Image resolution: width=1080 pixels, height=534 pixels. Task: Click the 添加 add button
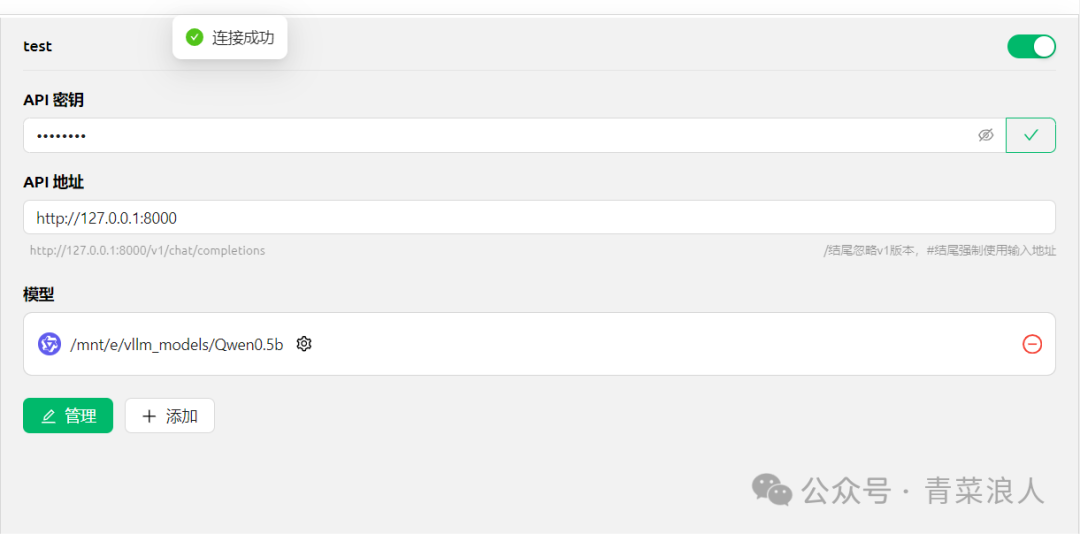coord(169,415)
